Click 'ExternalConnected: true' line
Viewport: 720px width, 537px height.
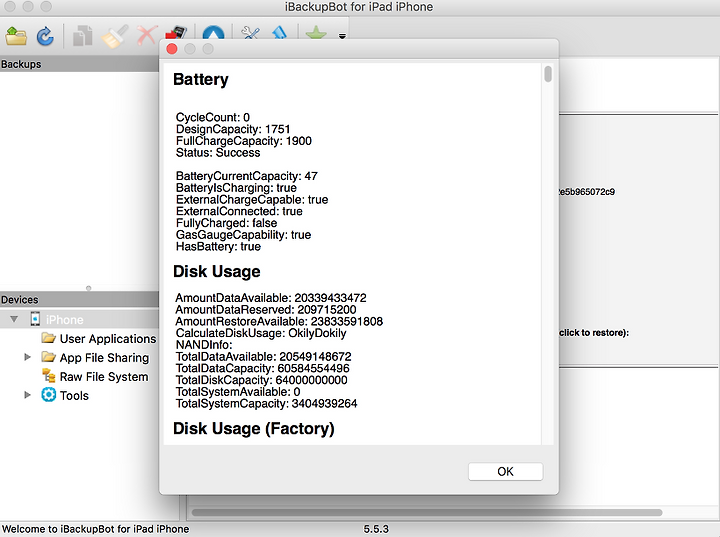point(239,211)
